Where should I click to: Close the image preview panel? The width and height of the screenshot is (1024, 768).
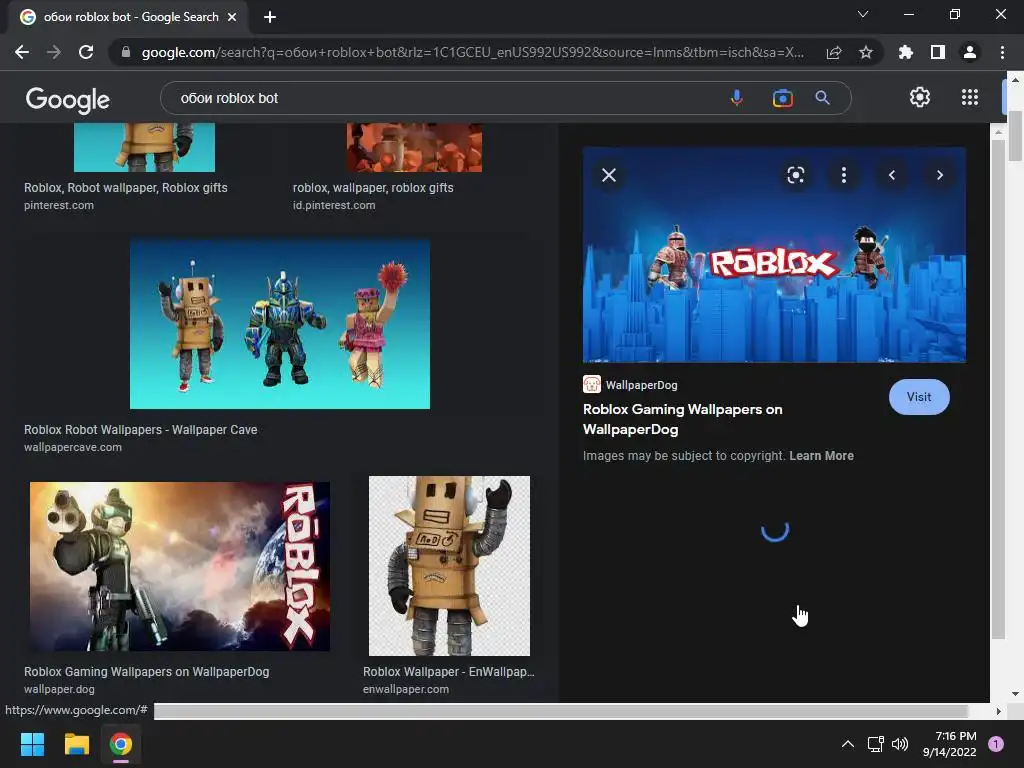pyautogui.click(x=609, y=175)
